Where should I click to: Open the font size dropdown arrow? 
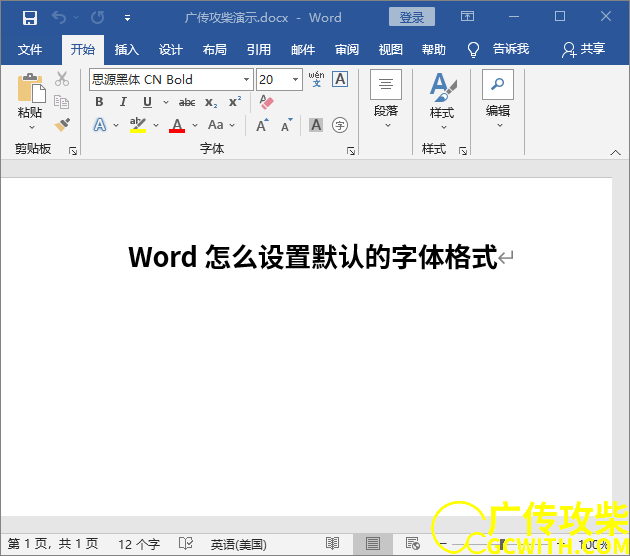pos(295,80)
